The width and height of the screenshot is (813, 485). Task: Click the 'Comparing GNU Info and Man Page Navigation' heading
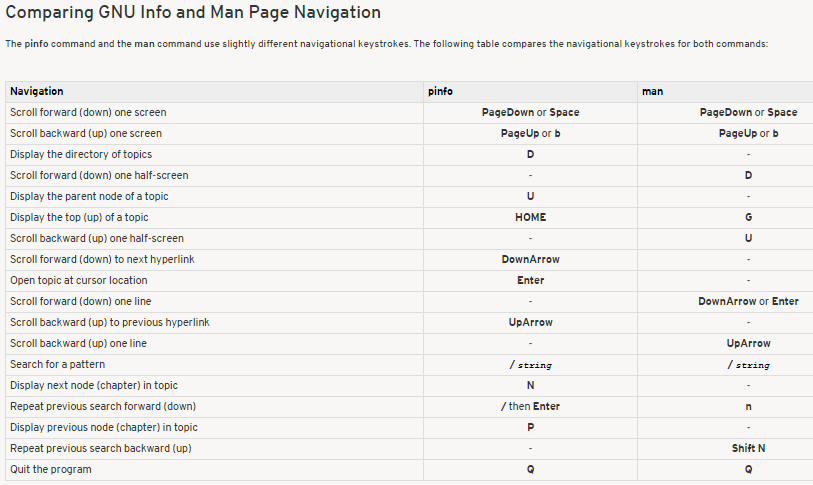pos(193,13)
